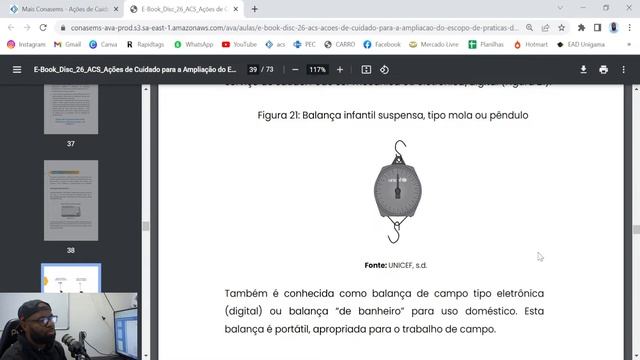Select page 38 thumbnail
The height and width of the screenshot is (360, 640).
point(71,200)
